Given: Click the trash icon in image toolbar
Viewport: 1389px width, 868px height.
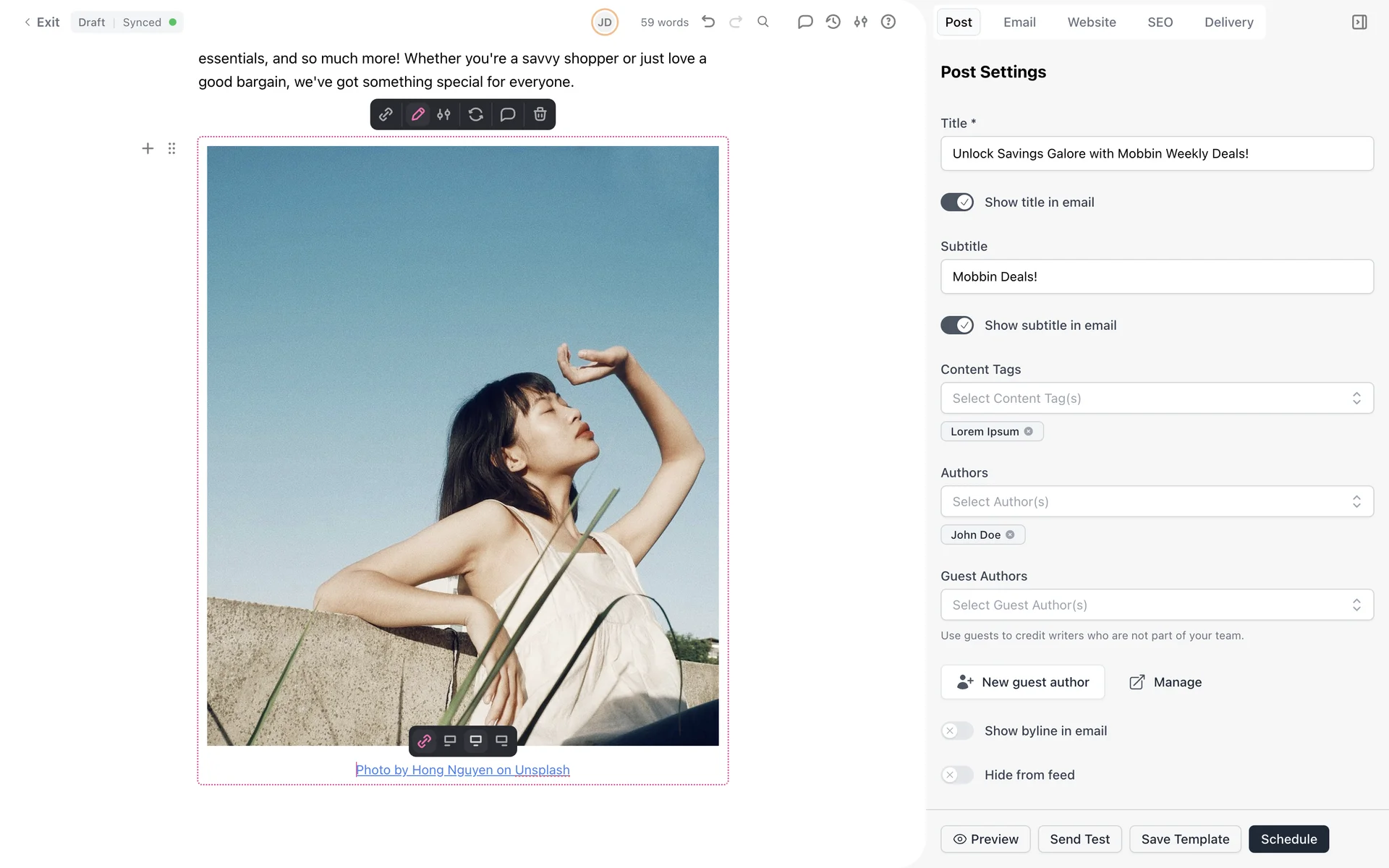Looking at the screenshot, I should click(540, 114).
